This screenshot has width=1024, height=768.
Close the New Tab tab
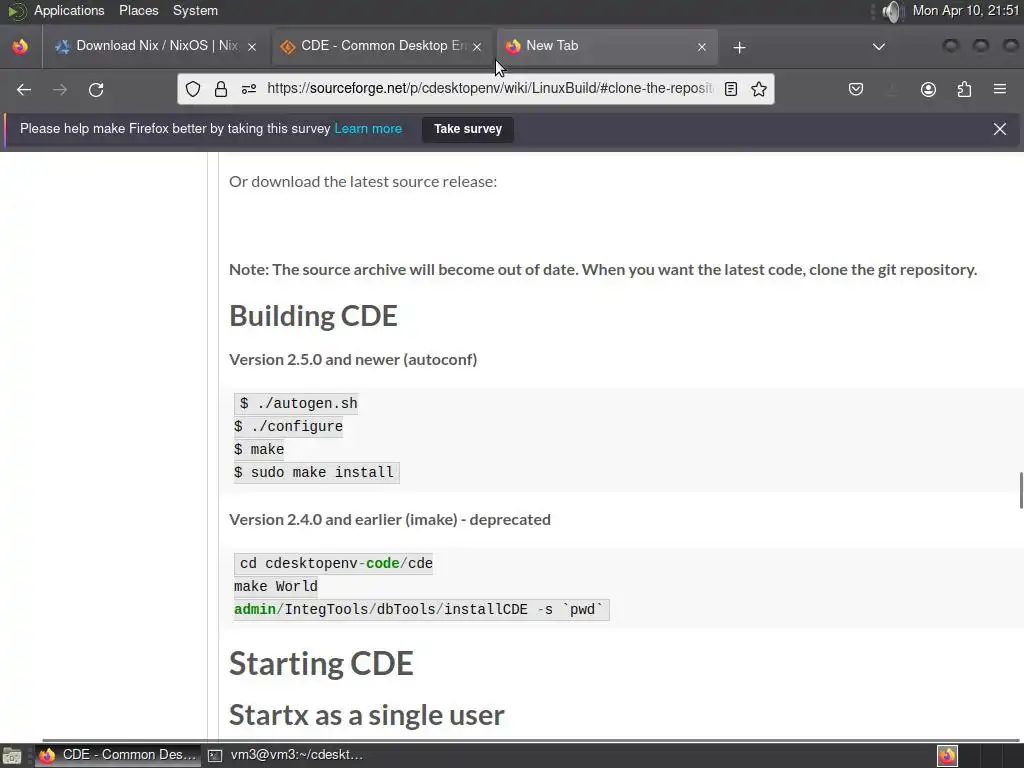coord(701,47)
